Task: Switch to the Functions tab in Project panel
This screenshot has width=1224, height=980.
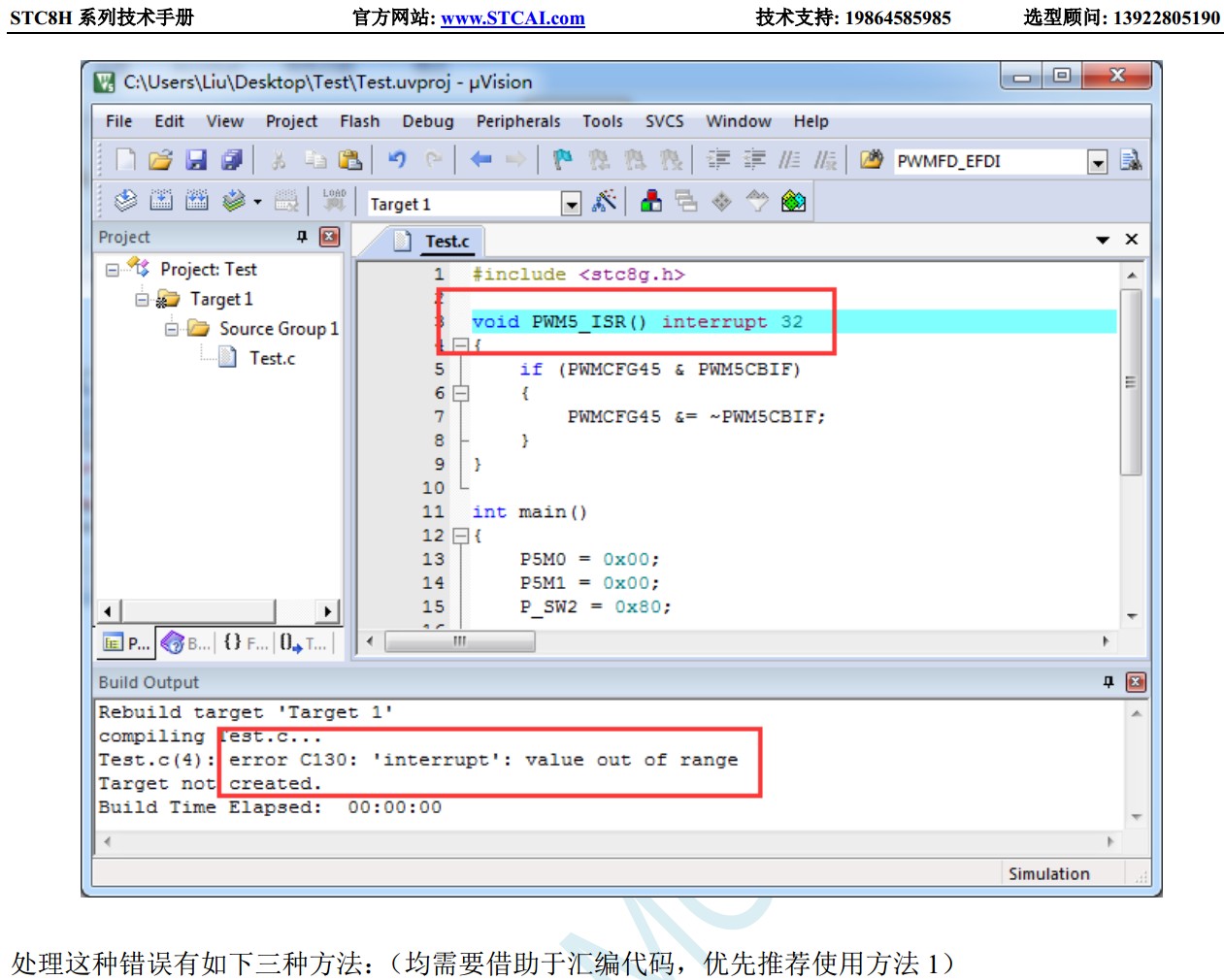Action: tap(246, 642)
